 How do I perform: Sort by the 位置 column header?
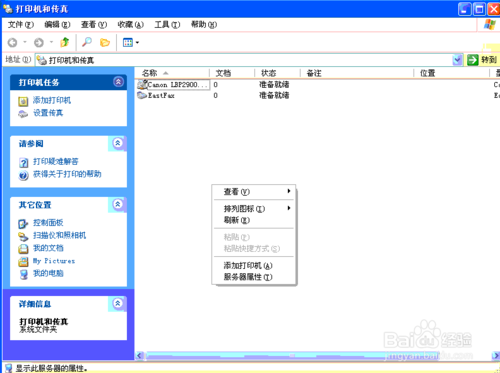[452, 73]
